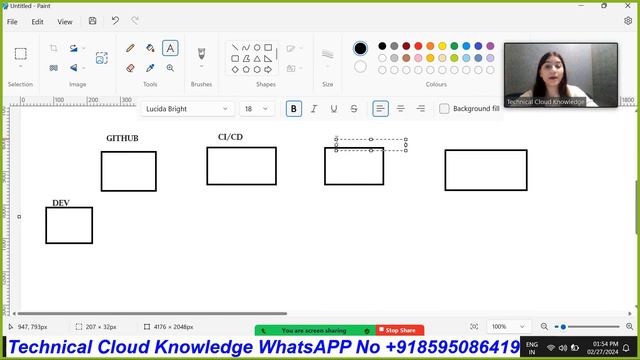This screenshot has width=640, height=360.
Task: Choose the red colour swatch
Action: pos(418,46)
